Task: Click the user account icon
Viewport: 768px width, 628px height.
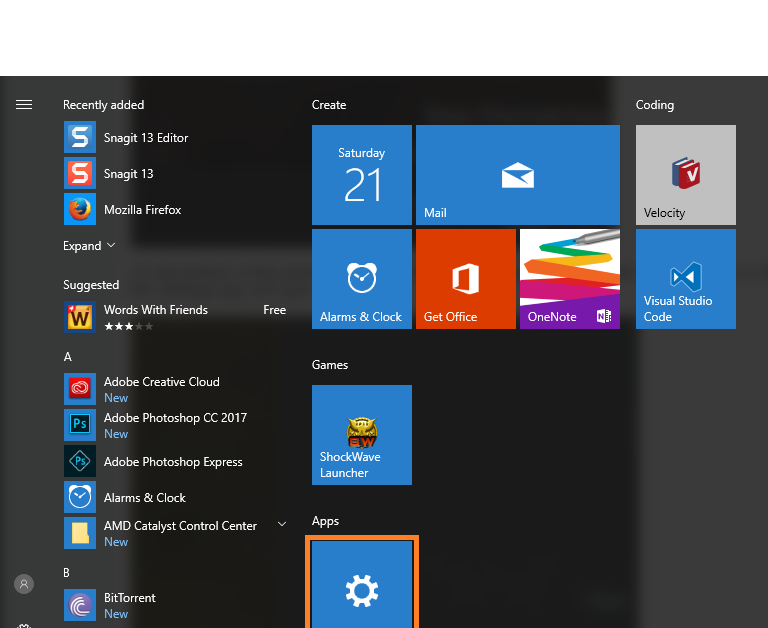Action: point(24,584)
